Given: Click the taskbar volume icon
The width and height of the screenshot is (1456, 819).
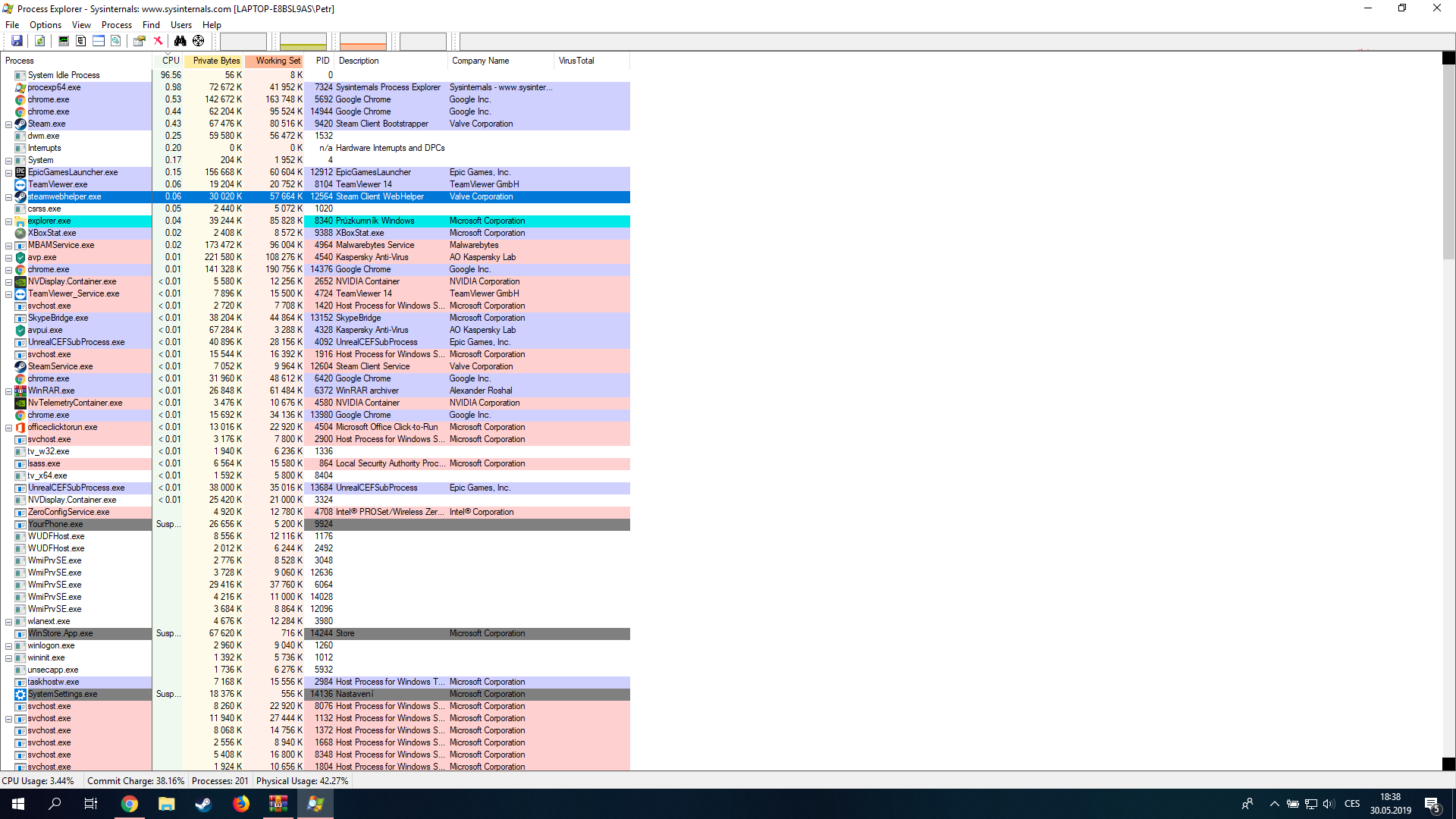Looking at the screenshot, I should point(1329,804).
